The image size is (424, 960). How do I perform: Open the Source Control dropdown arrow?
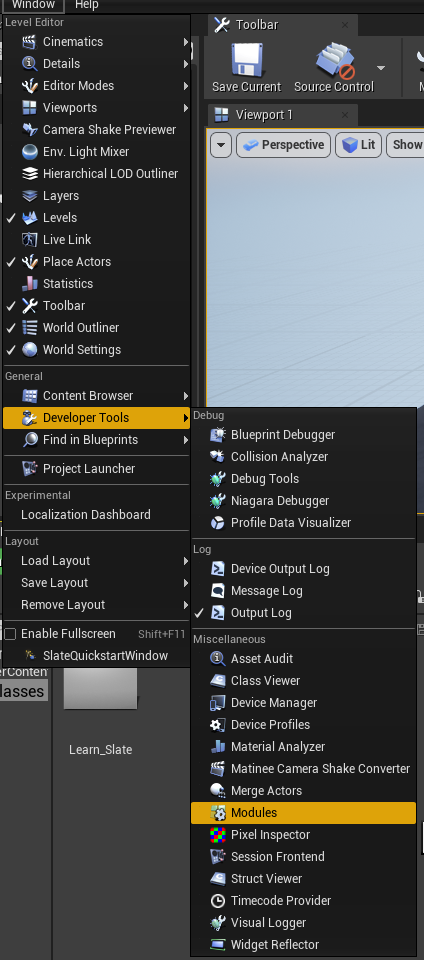(381, 68)
